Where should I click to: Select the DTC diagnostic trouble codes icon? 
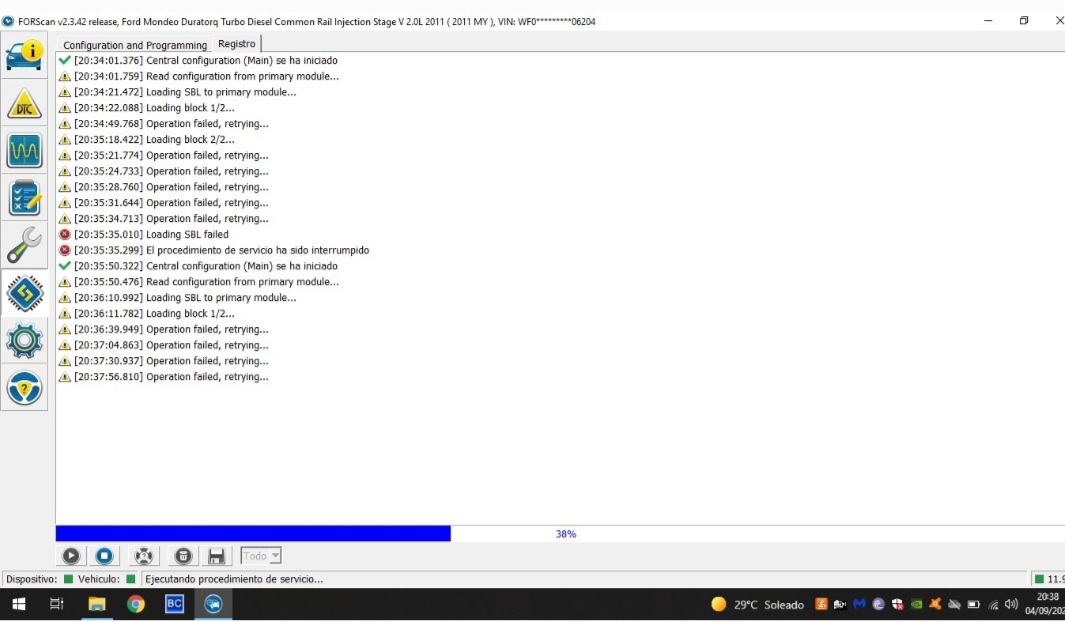24,103
